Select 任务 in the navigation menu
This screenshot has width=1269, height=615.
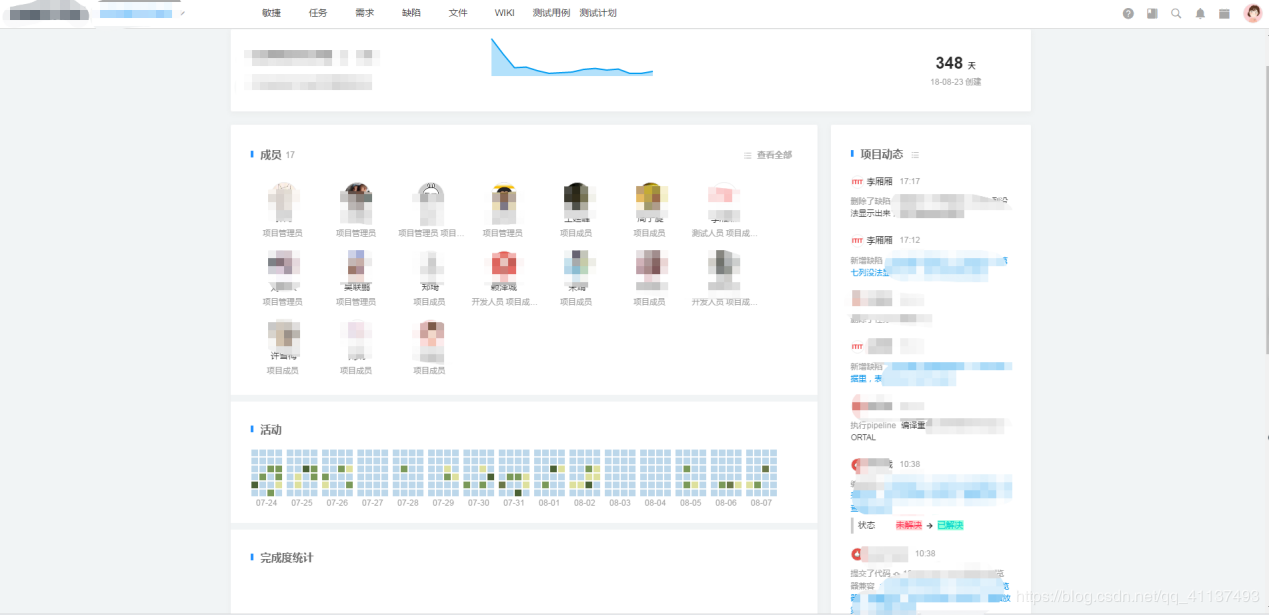tap(317, 13)
